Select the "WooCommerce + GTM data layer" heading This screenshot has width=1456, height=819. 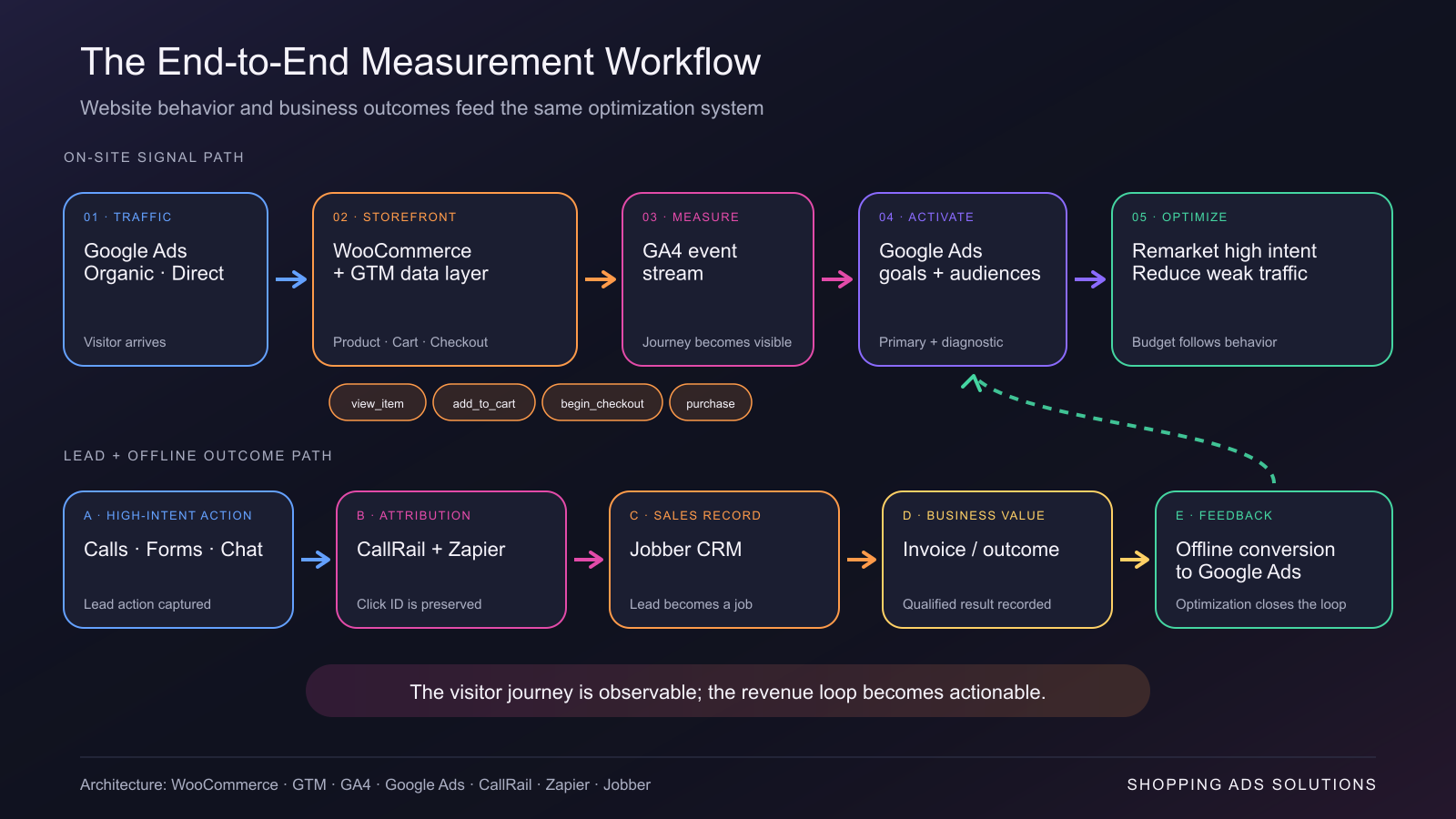(410, 262)
